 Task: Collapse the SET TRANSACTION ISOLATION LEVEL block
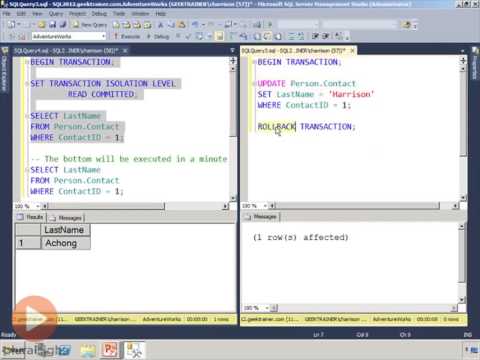[27, 84]
